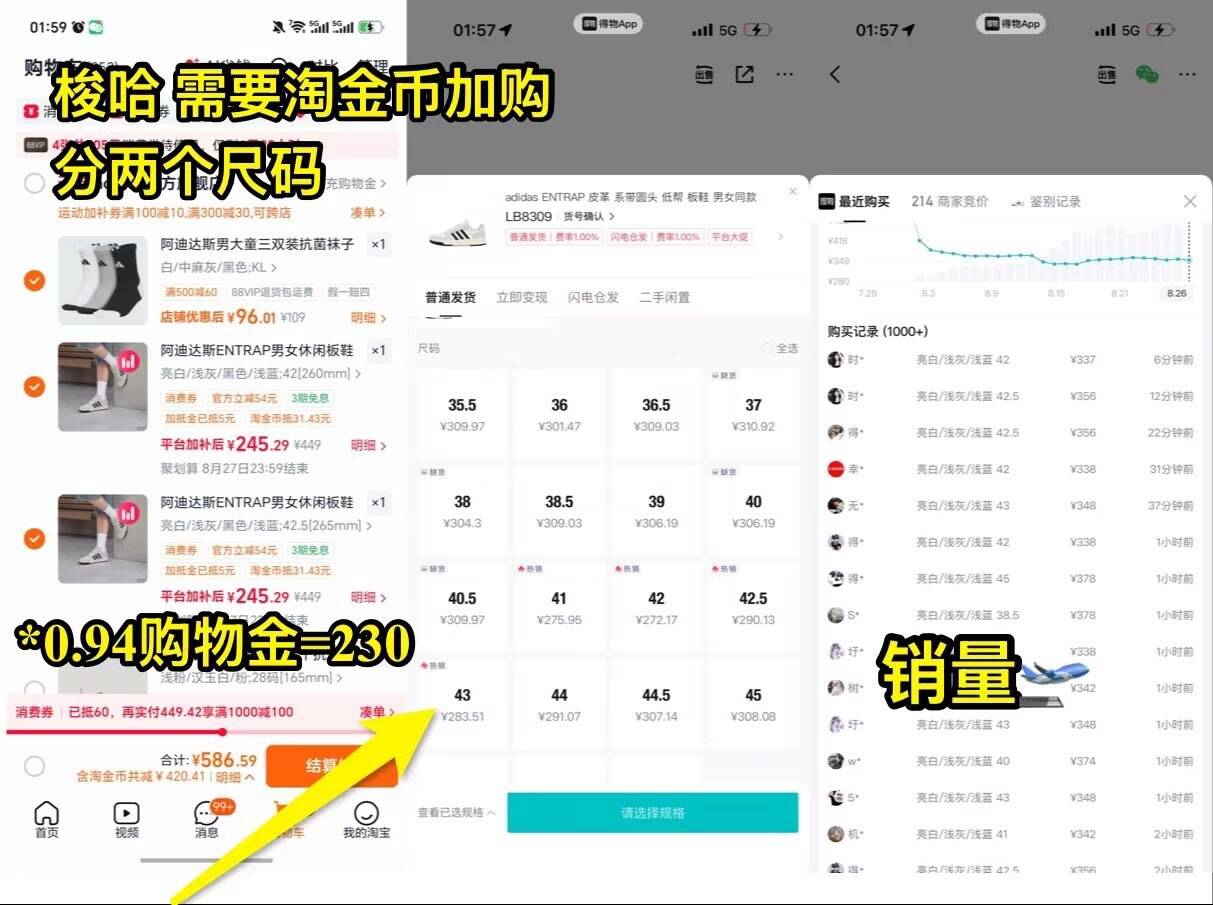The image size is (1213, 905).
Task: Select size 41 priced ¥275.95
Action: pyautogui.click(x=559, y=607)
